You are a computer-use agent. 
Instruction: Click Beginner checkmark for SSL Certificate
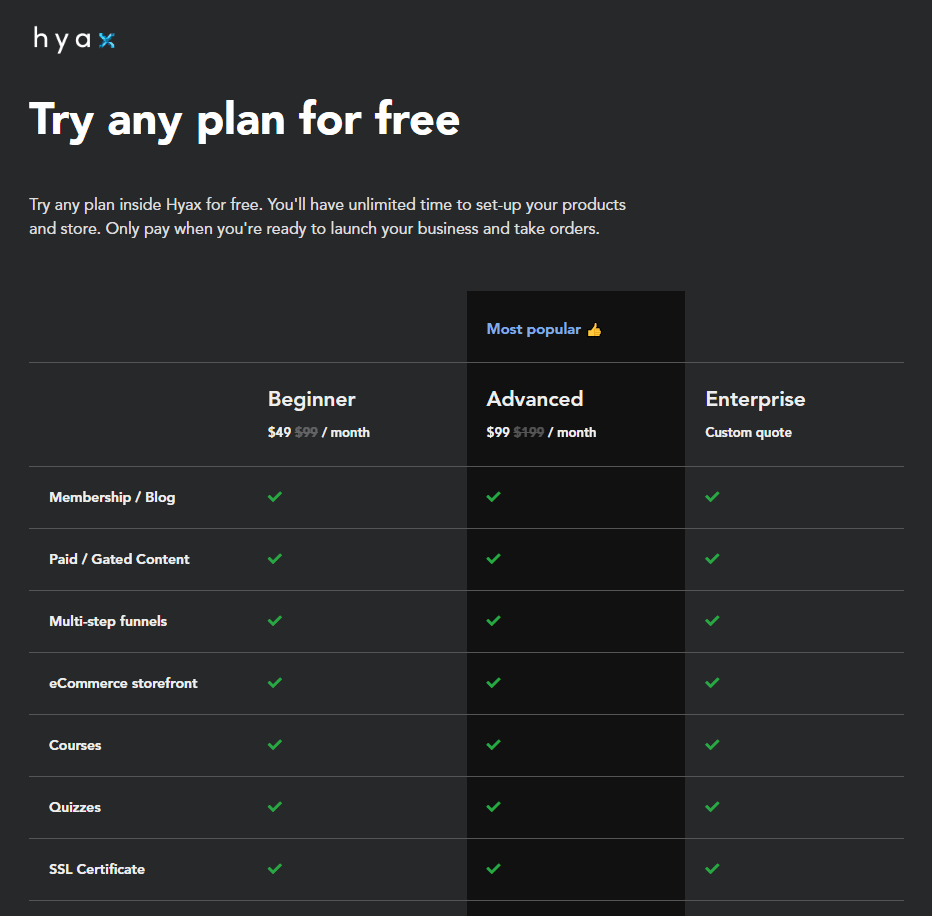point(275,869)
